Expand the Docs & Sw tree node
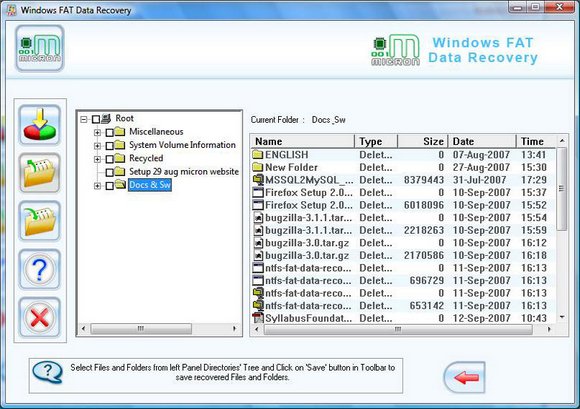The image size is (580, 409). (97, 186)
